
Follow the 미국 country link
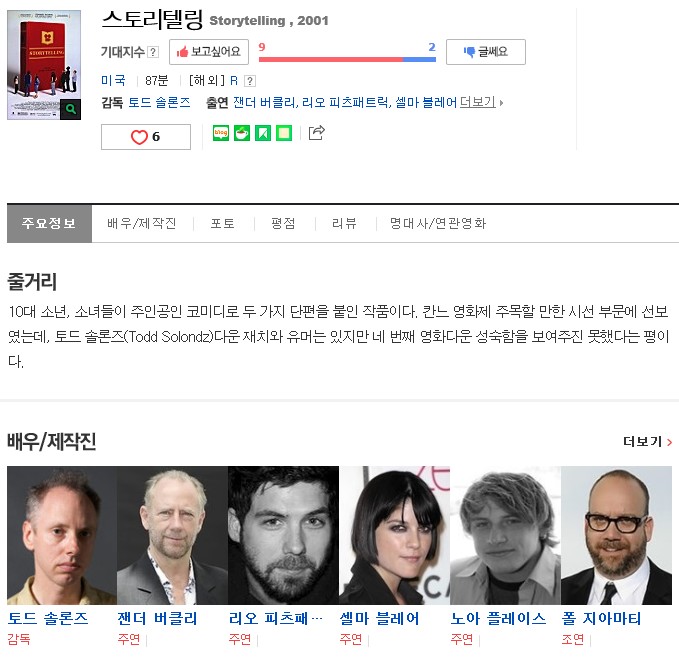[113, 81]
